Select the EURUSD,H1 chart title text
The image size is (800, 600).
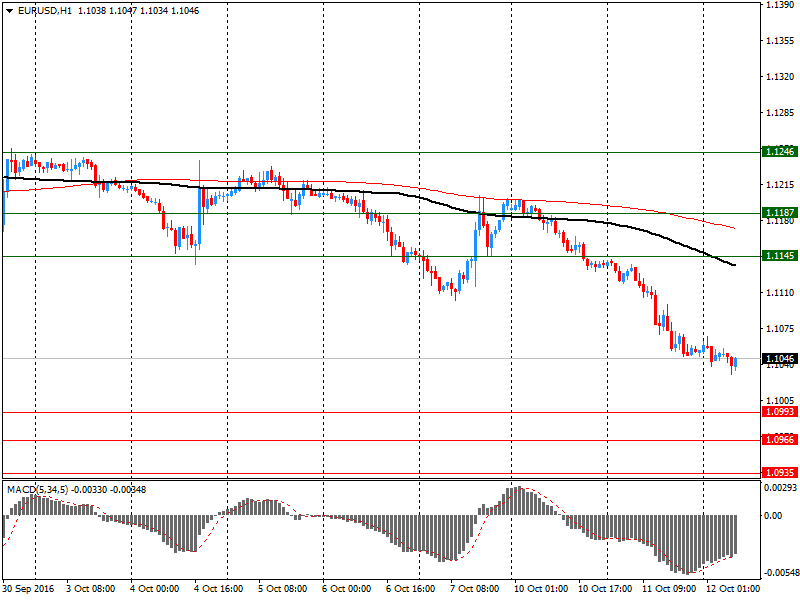coord(45,11)
